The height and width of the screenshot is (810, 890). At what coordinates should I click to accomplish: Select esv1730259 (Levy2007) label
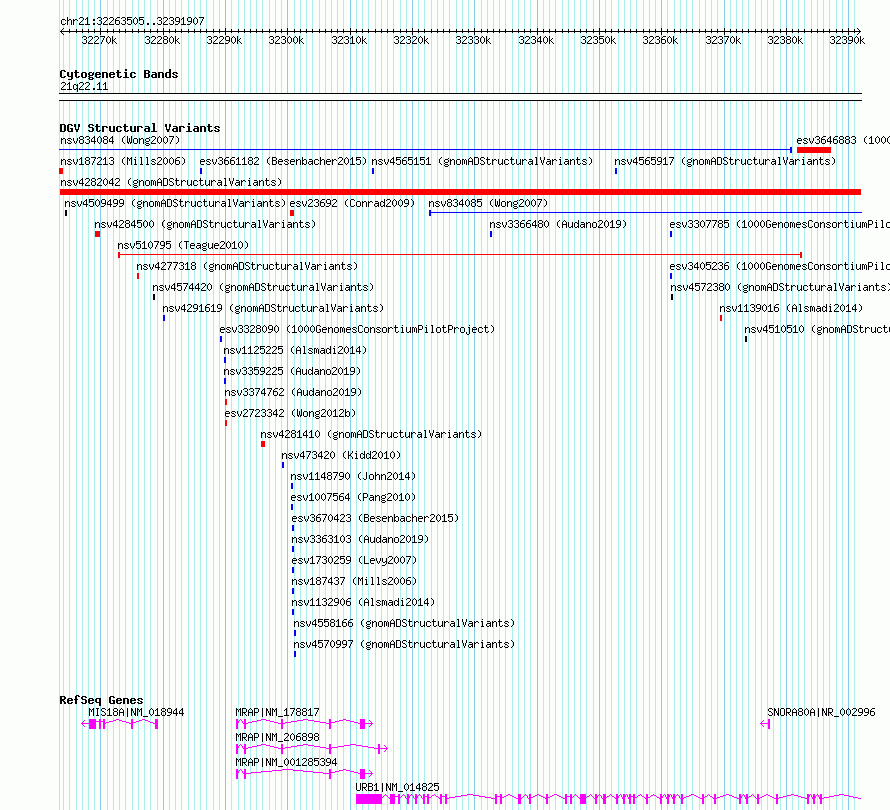click(x=354, y=560)
